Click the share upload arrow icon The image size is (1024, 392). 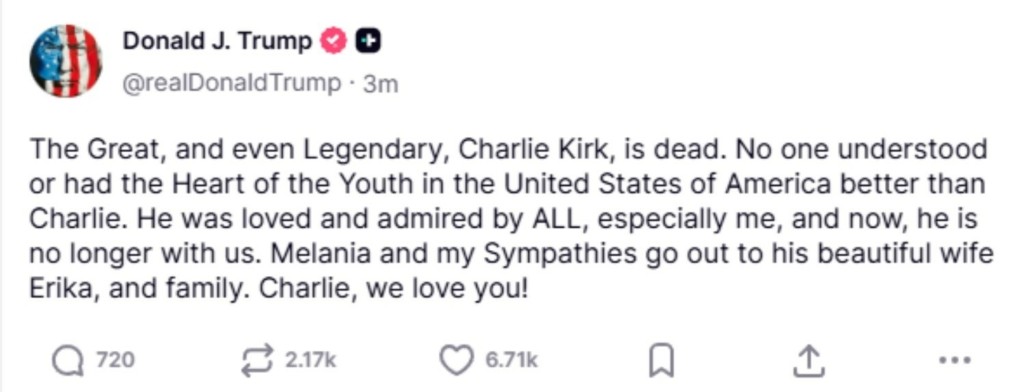tap(808, 361)
